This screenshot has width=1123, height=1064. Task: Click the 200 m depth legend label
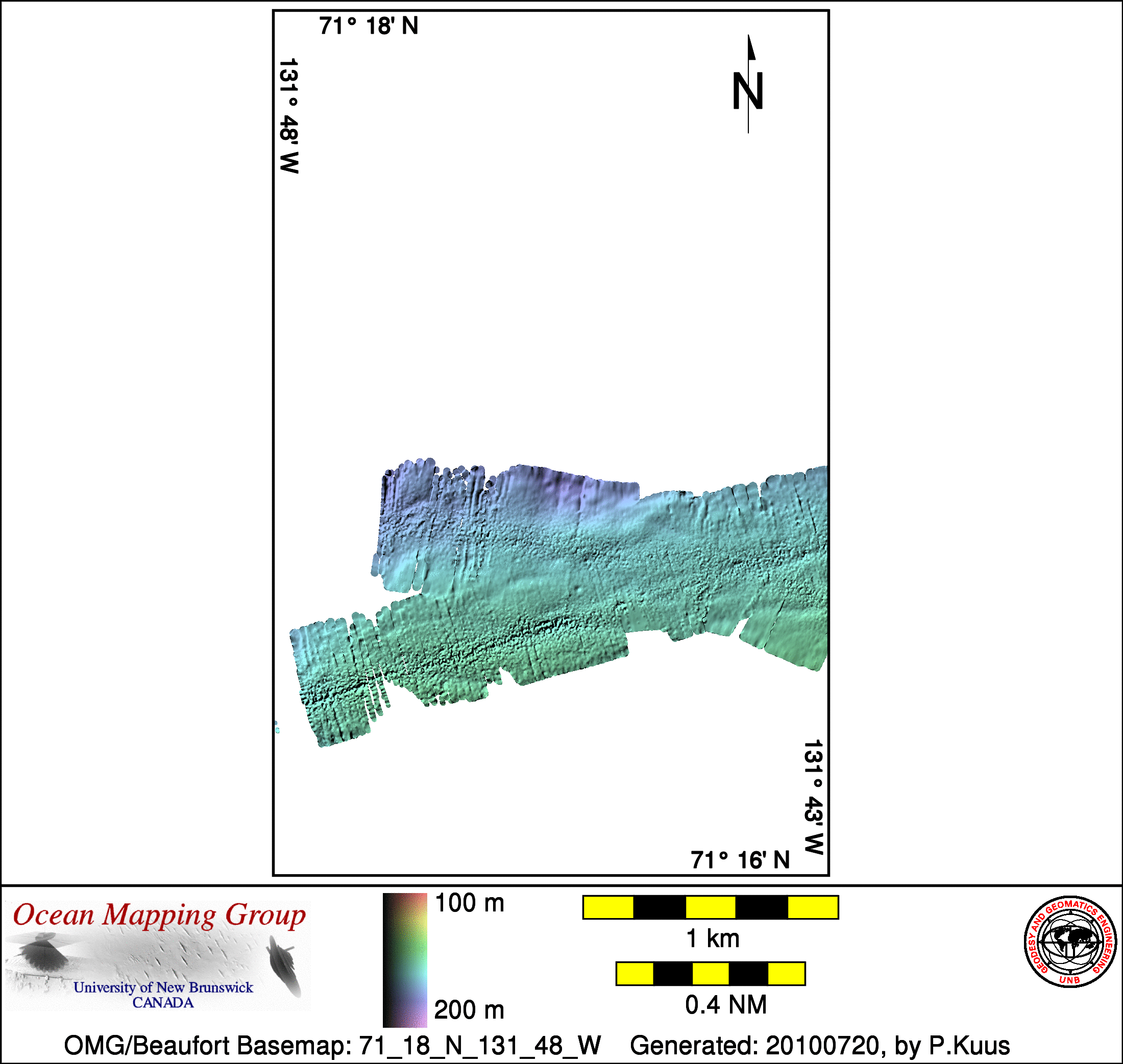click(469, 1010)
